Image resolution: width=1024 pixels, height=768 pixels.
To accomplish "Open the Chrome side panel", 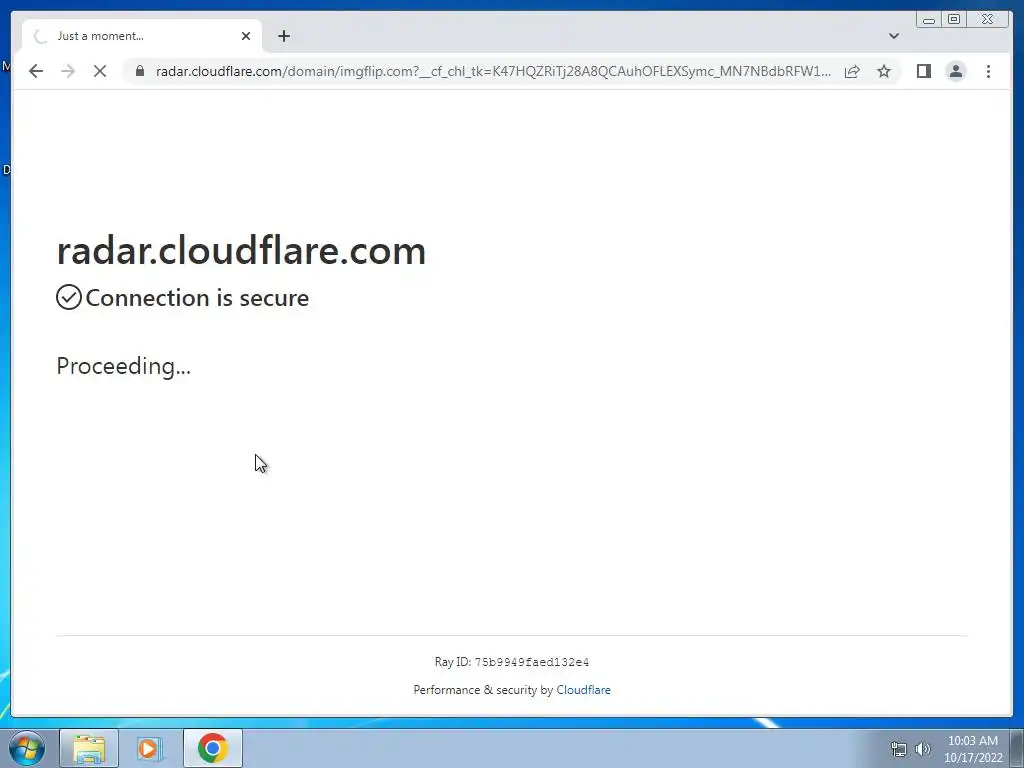I will [x=923, y=71].
